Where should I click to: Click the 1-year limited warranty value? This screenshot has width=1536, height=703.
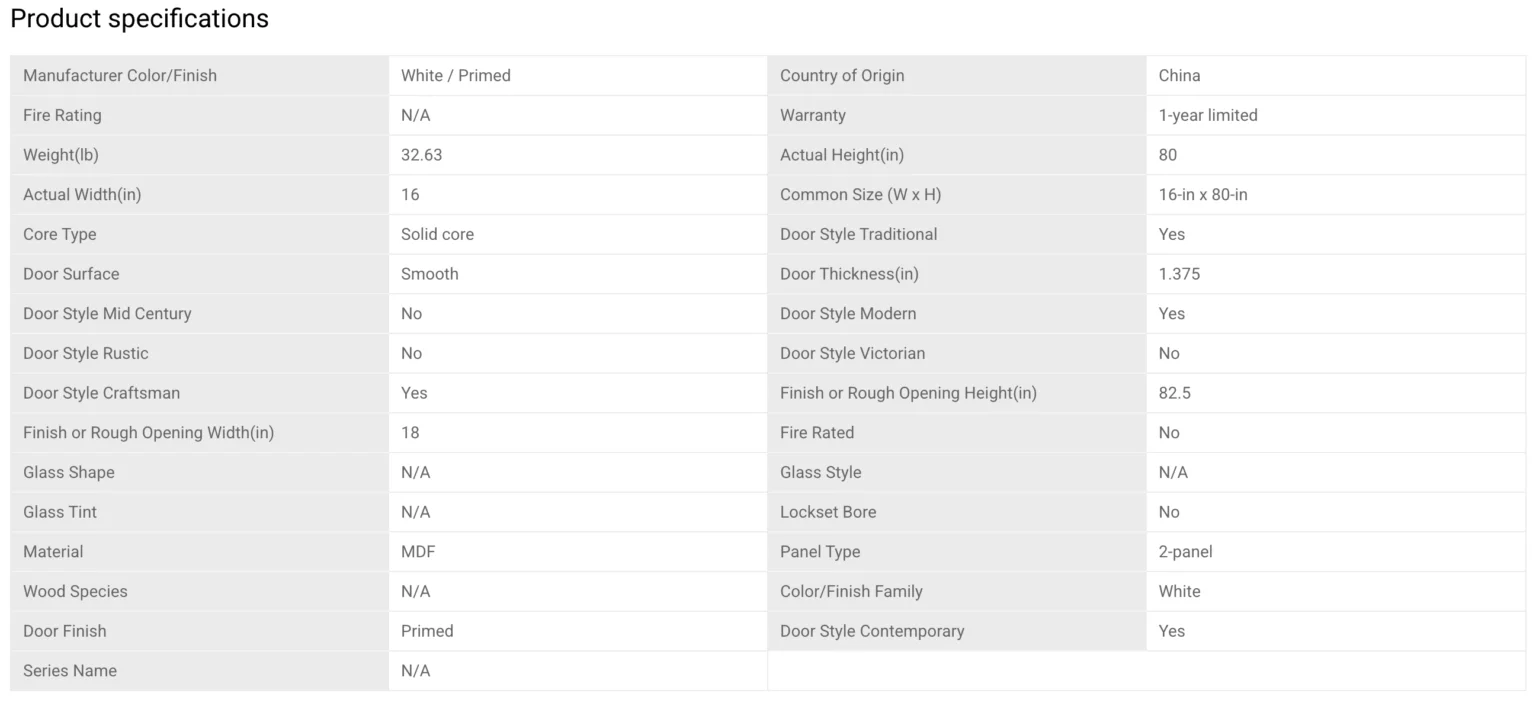coord(1208,115)
